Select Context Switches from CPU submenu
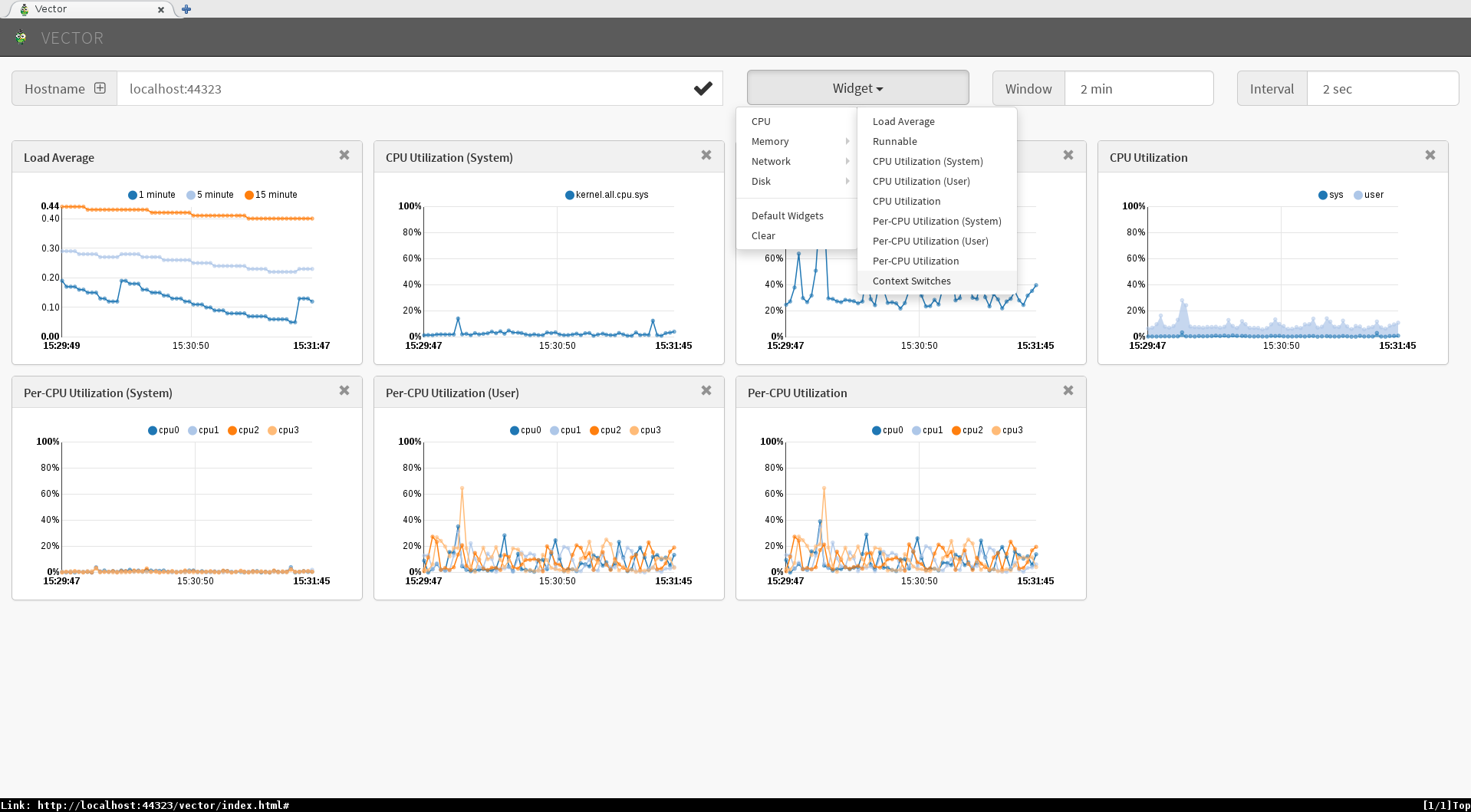This screenshot has width=1471, height=812. pyautogui.click(x=911, y=281)
